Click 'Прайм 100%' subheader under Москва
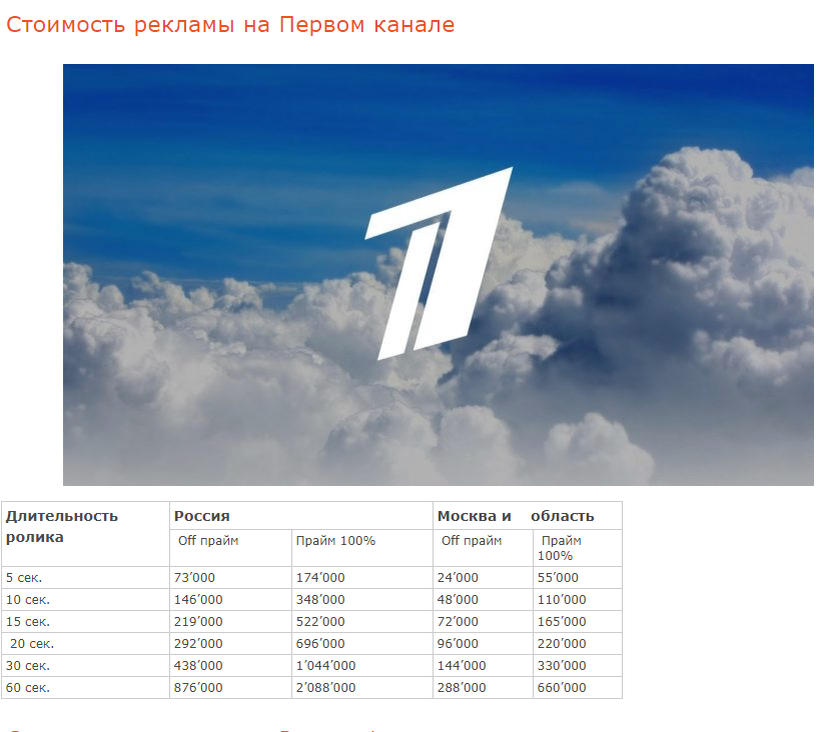The height and width of the screenshot is (732, 824). coord(559,548)
